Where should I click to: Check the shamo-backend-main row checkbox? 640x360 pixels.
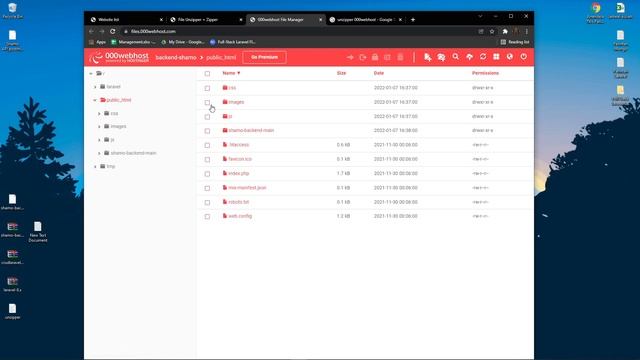(207, 131)
